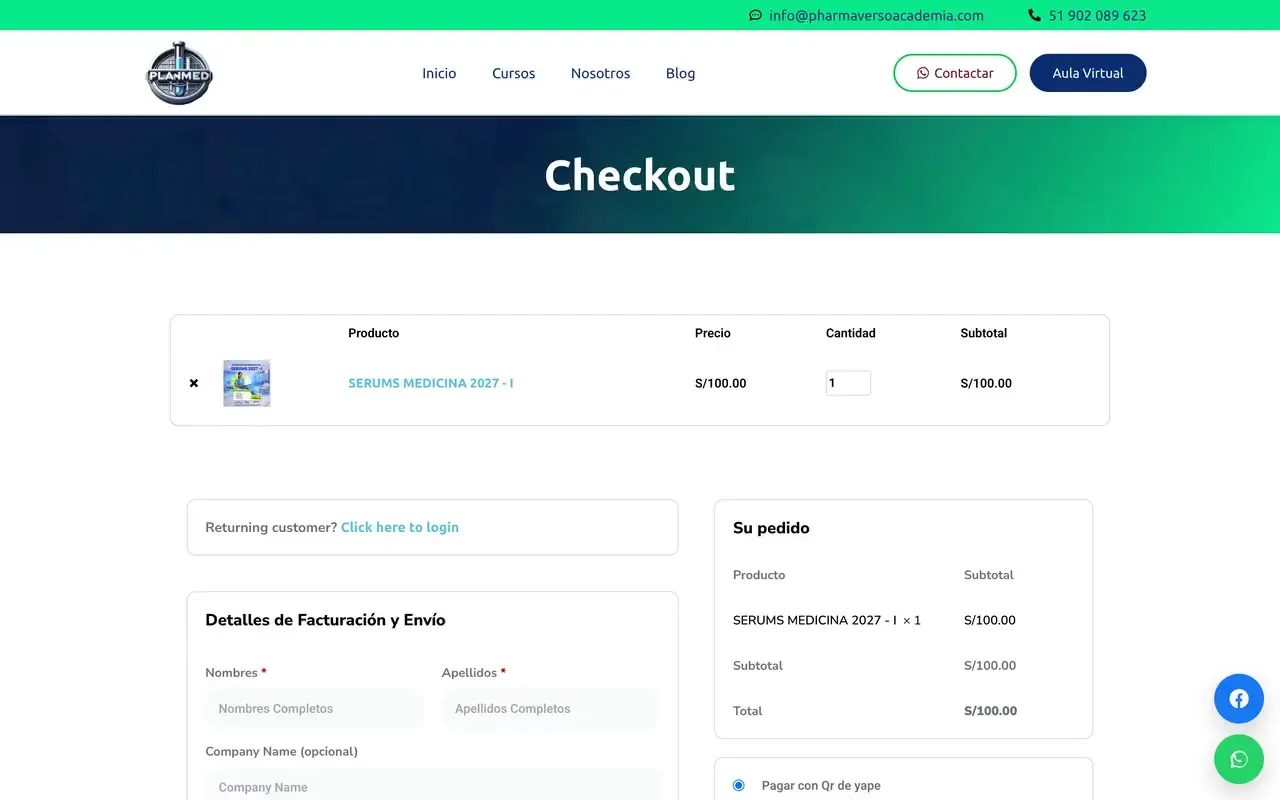Viewport: 1280px width, 800px height.
Task: Click the Precio S/100.00 value in cart table
Action: (720, 383)
